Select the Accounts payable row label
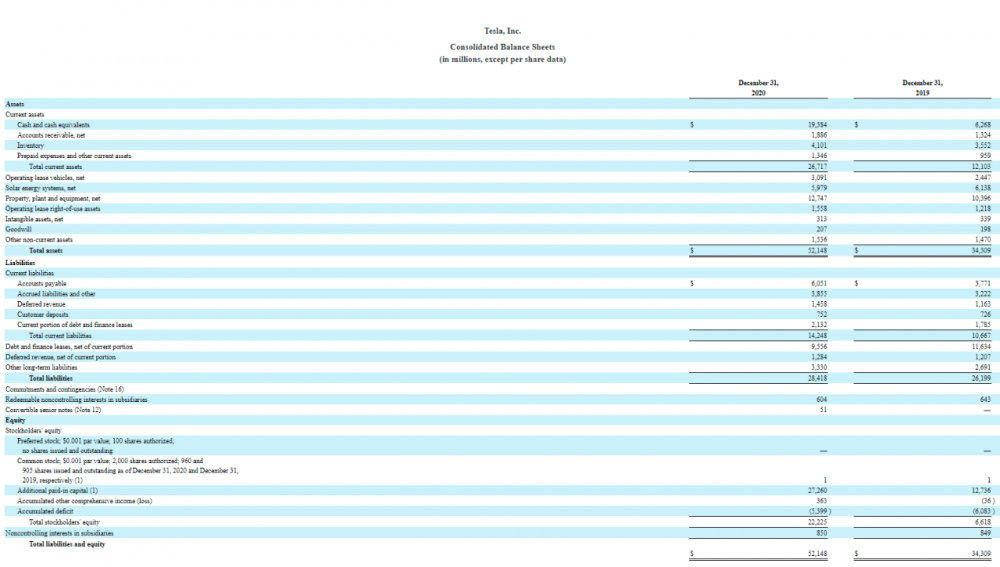1000x567 pixels. [x=42, y=283]
